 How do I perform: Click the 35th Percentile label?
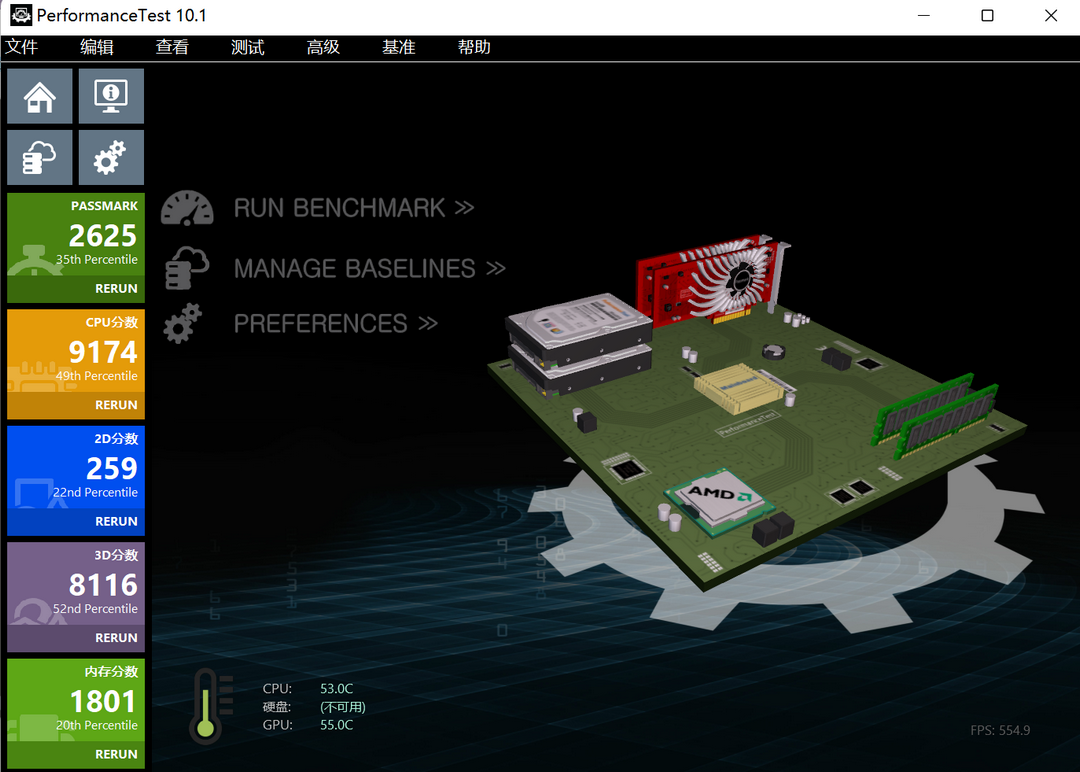(96, 260)
